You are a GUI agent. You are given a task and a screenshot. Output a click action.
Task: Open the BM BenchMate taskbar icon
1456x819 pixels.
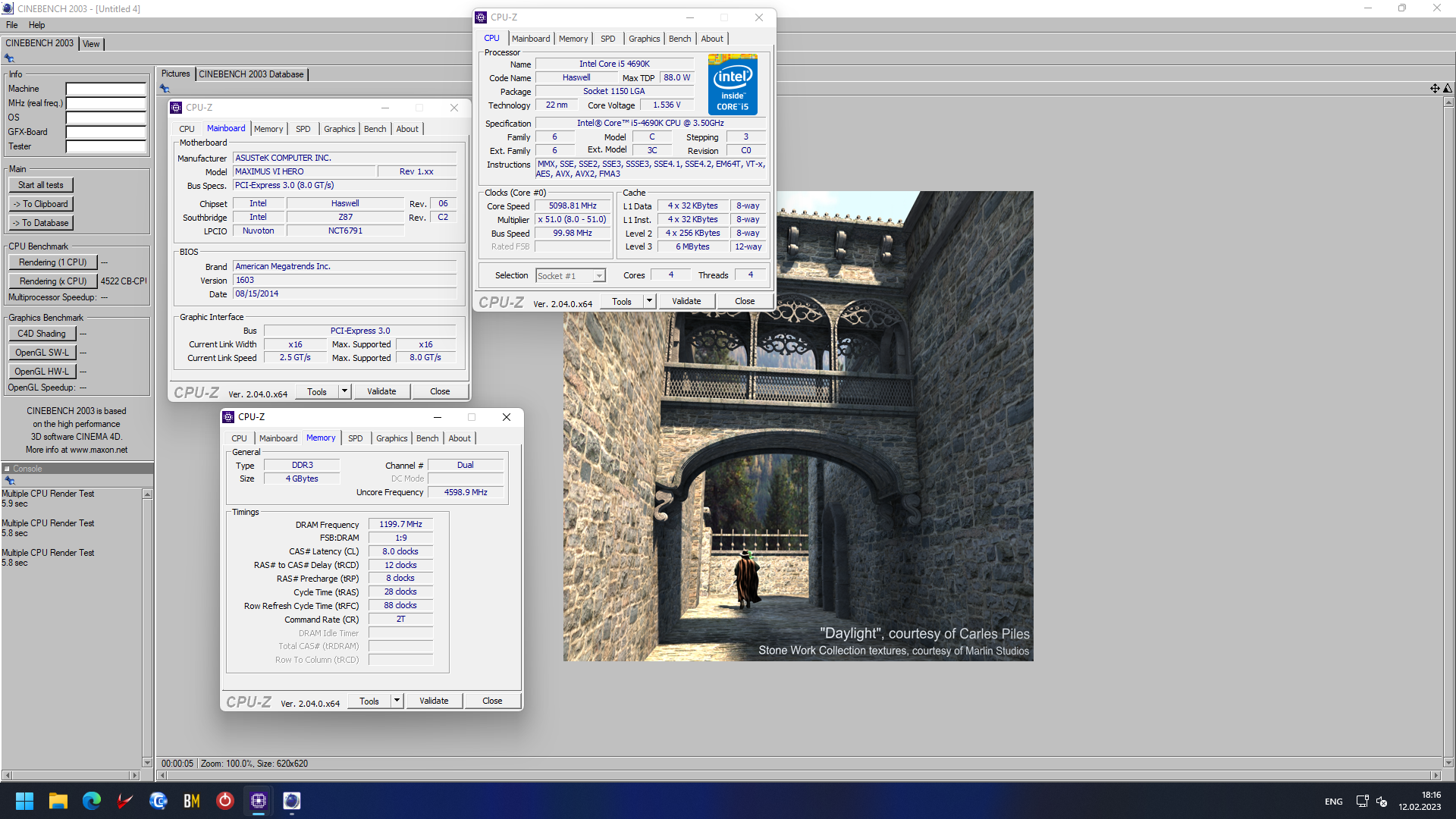192,801
